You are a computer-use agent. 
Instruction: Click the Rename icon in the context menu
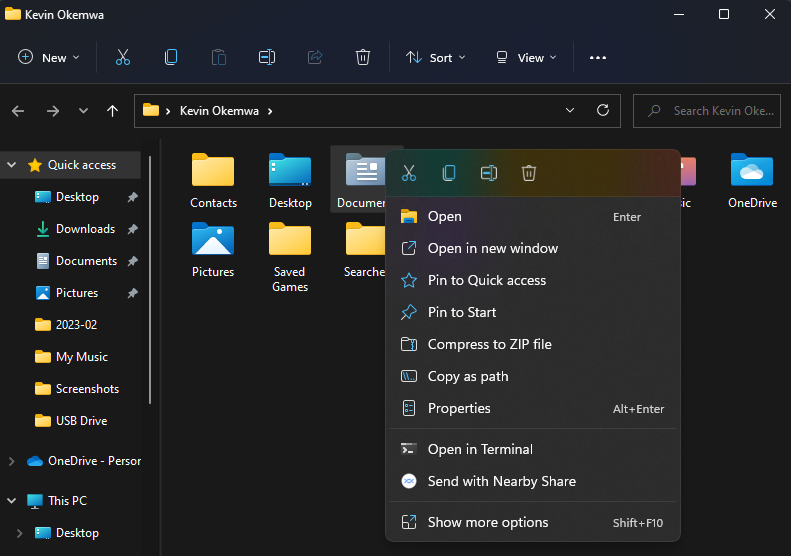pyautogui.click(x=489, y=173)
